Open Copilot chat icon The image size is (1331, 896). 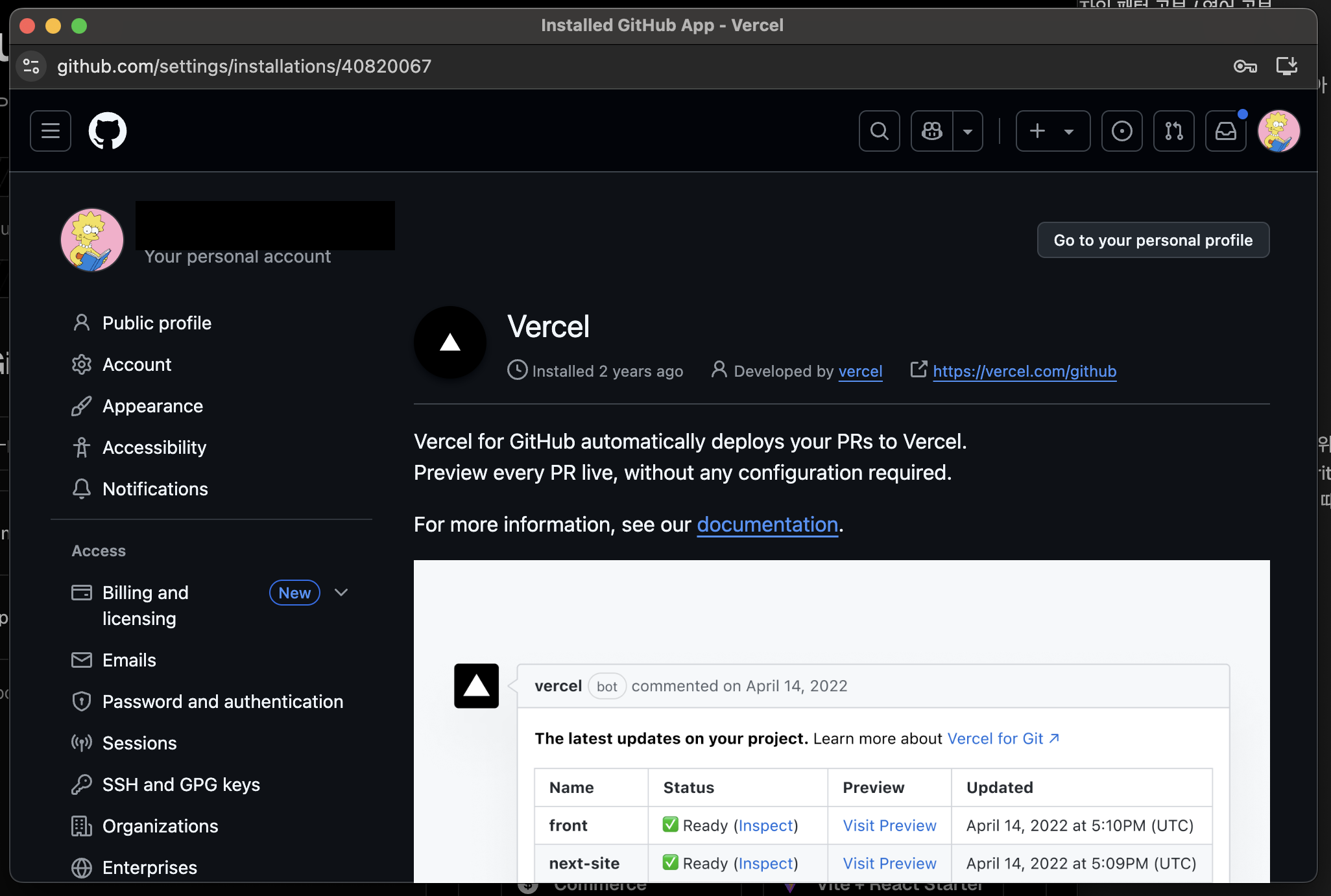tap(932, 131)
